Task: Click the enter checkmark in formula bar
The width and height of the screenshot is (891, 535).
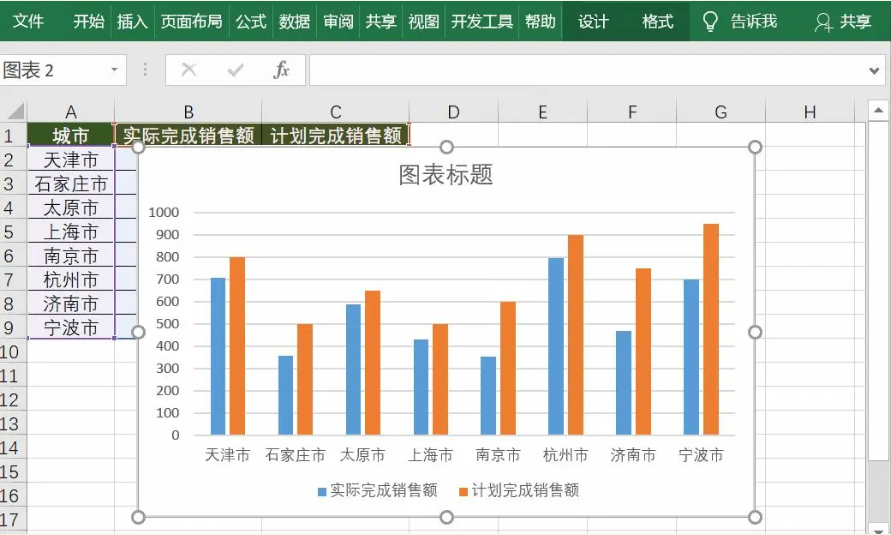Action: 236,70
